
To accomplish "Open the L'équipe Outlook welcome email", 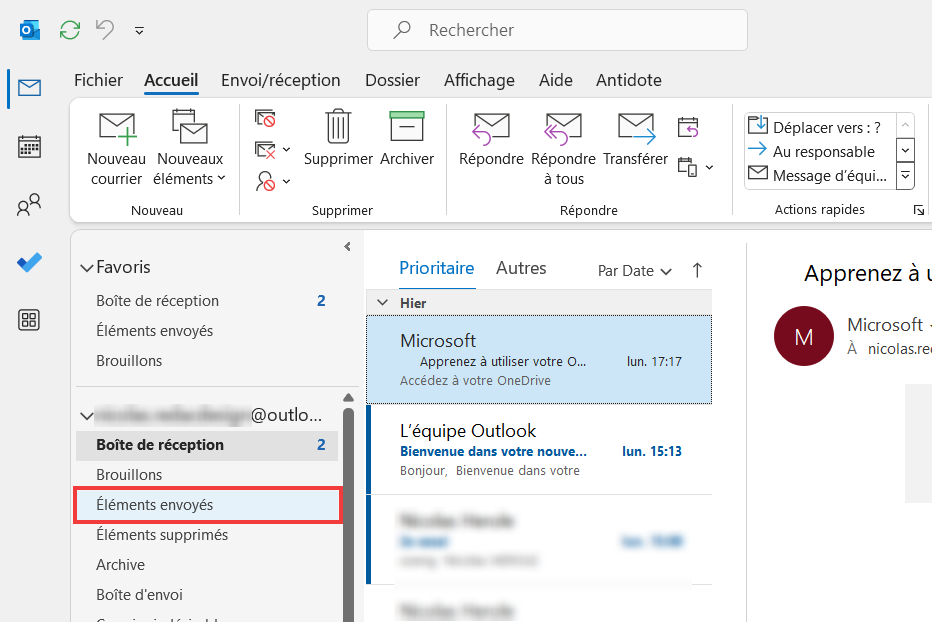I will [539, 450].
